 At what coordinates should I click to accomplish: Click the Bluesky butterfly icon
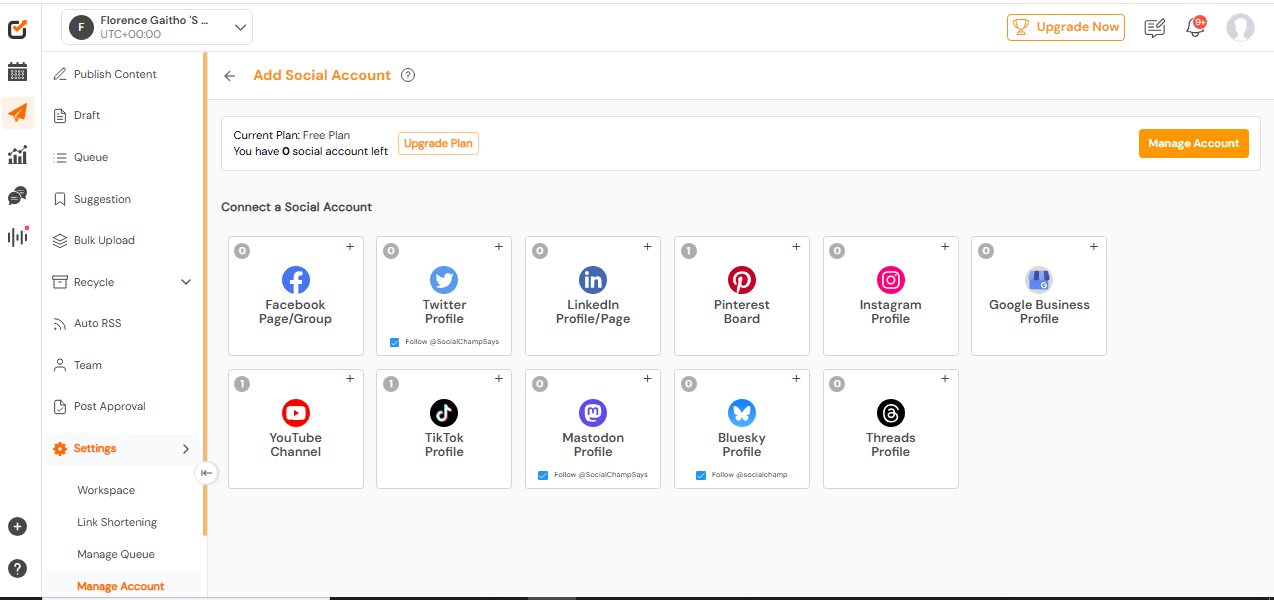tap(742, 413)
